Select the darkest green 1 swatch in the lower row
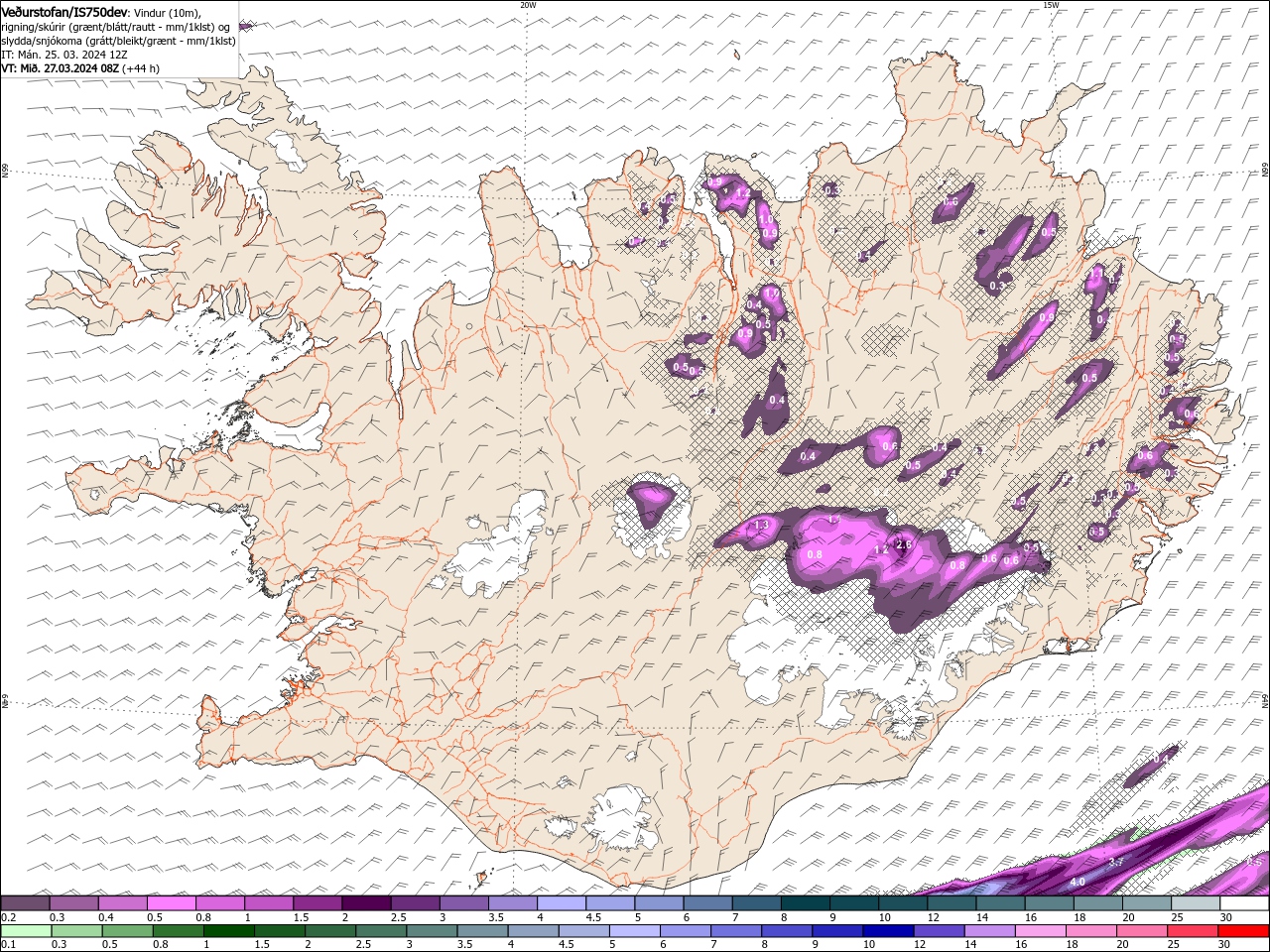The image size is (1270, 952). (229, 931)
